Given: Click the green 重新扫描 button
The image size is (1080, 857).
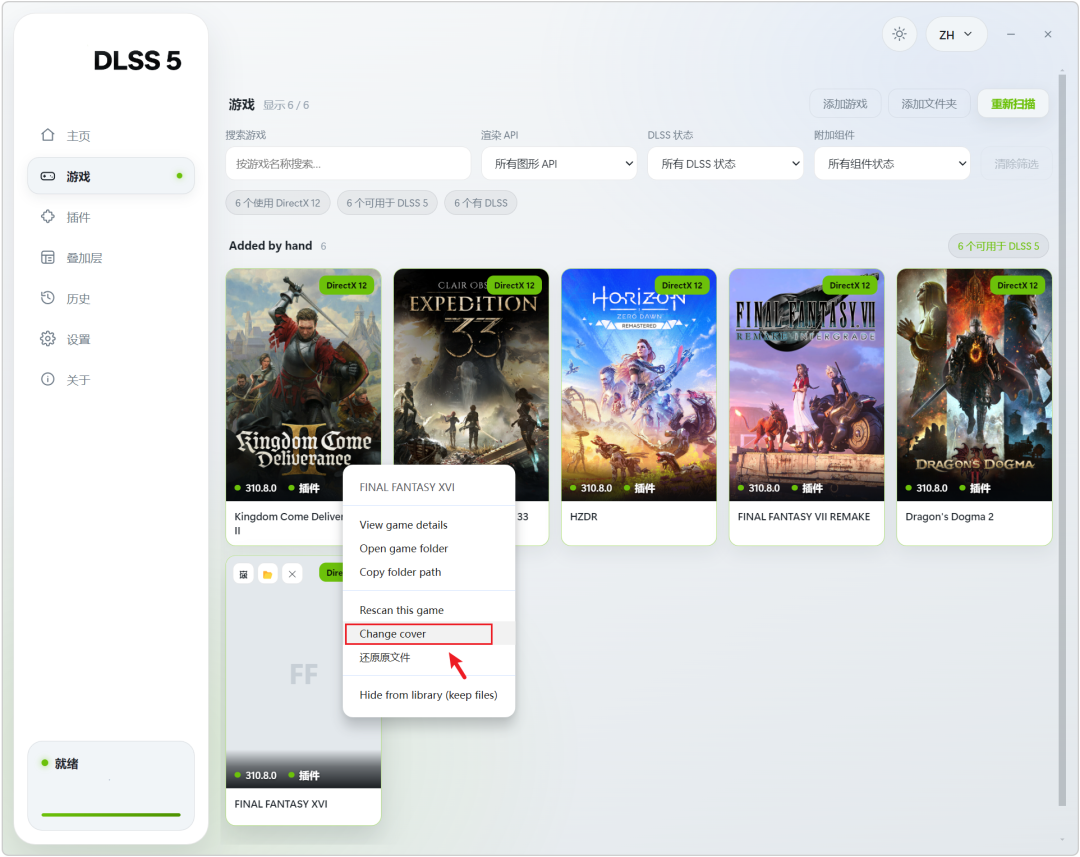Looking at the screenshot, I should pos(1013,104).
